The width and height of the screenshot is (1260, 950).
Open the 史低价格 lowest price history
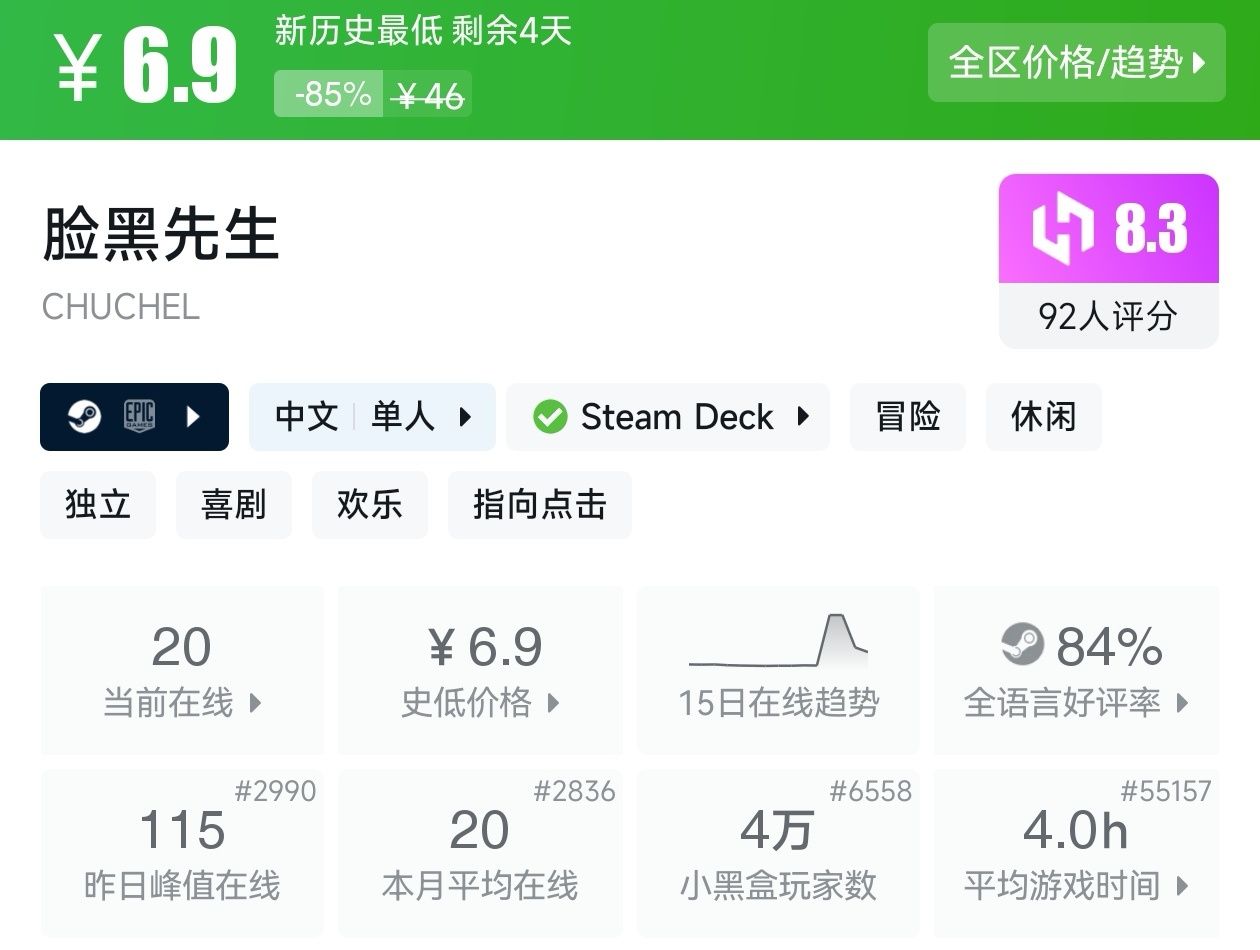(480, 703)
